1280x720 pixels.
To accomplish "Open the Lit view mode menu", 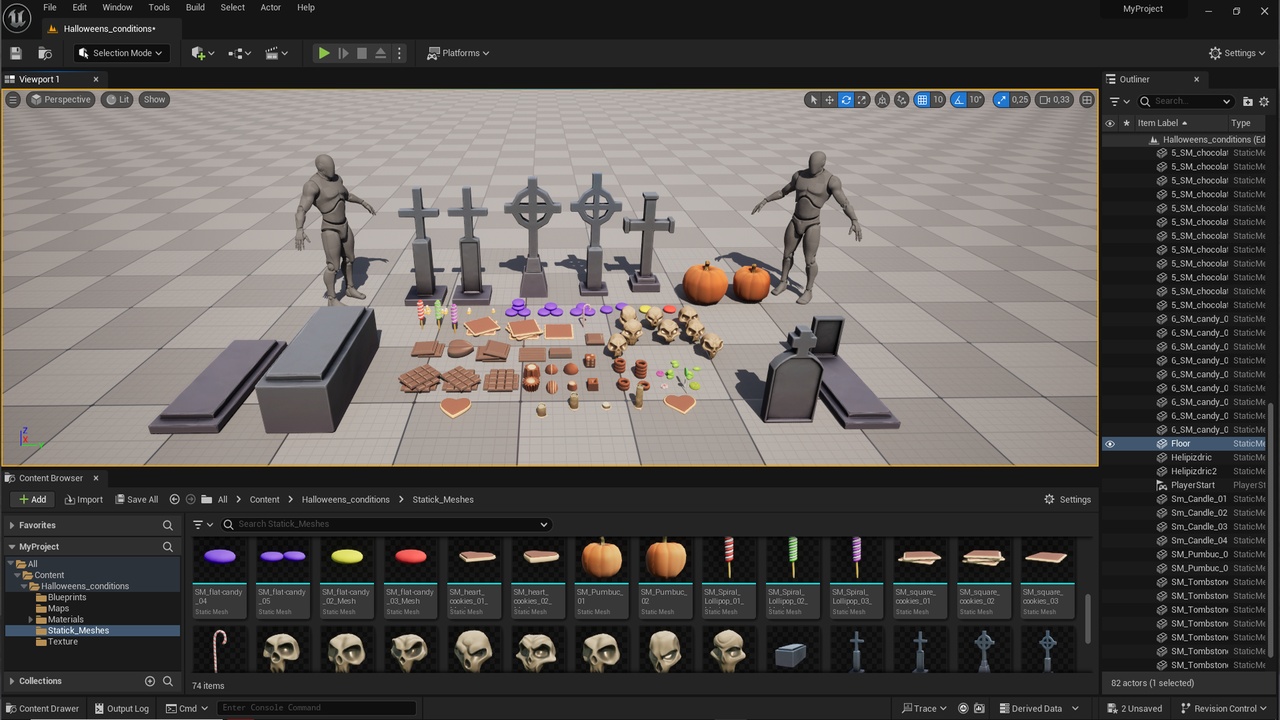I will tap(117, 100).
